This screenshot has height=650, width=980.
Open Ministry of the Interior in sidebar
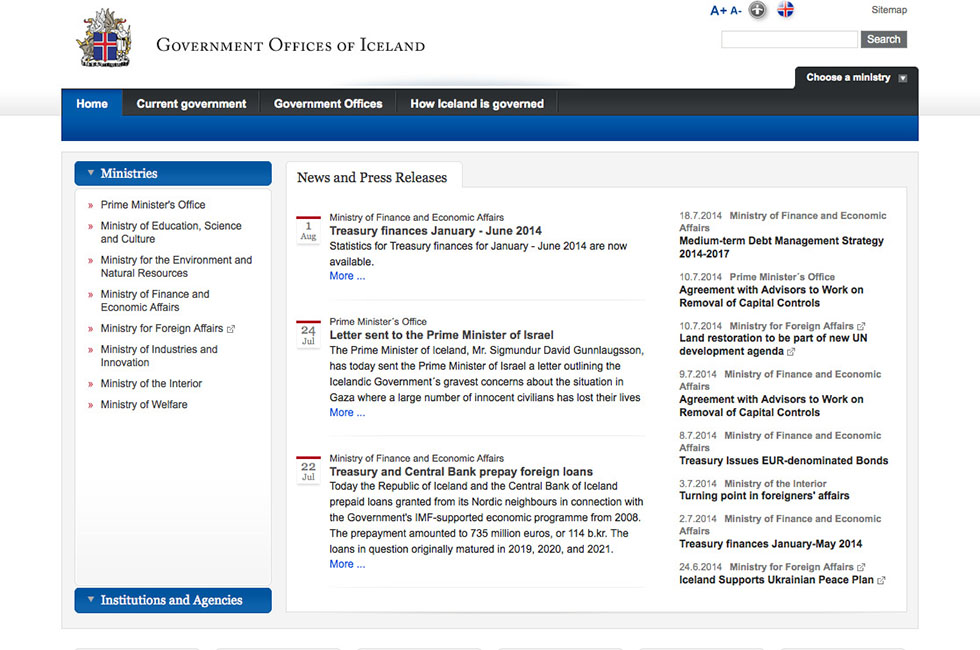point(151,384)
